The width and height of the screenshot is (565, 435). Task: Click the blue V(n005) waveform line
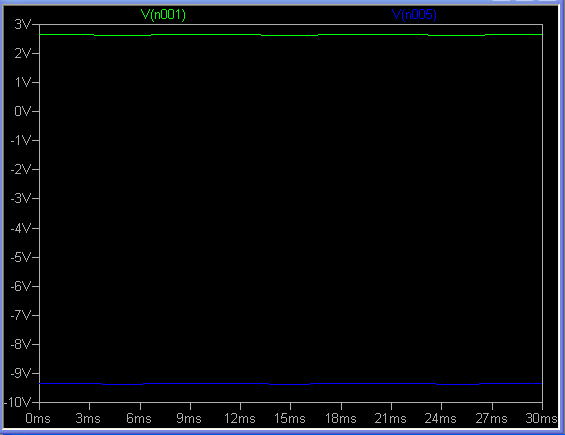pos(290,384)
